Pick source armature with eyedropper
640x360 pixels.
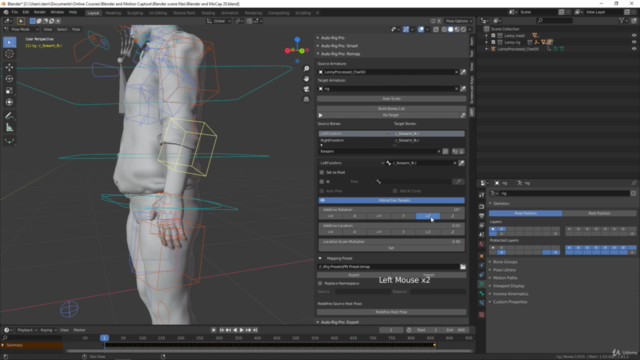point(463,72)
